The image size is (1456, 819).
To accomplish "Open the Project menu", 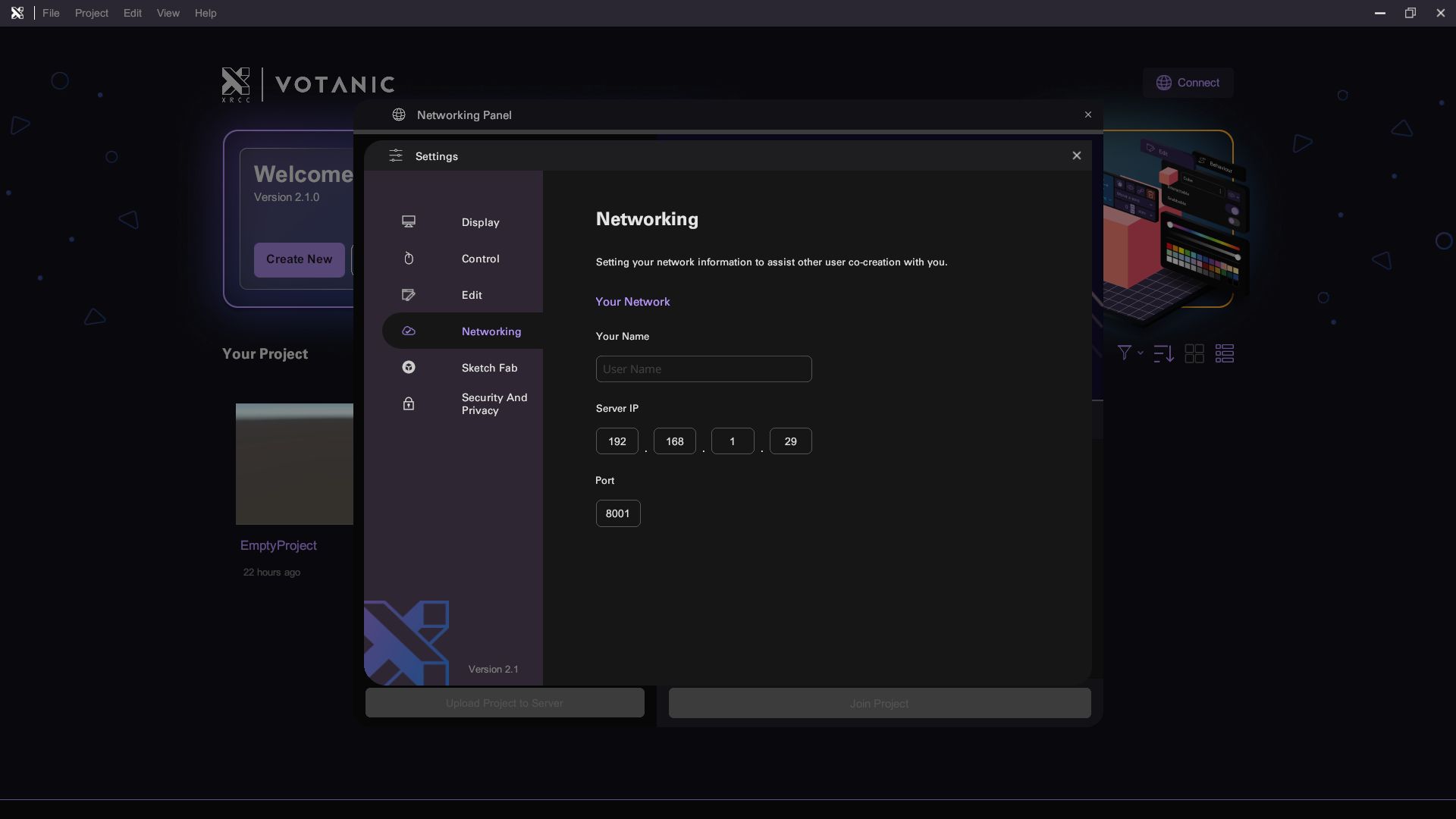I will pyautogui.click(x=91, y=13).
